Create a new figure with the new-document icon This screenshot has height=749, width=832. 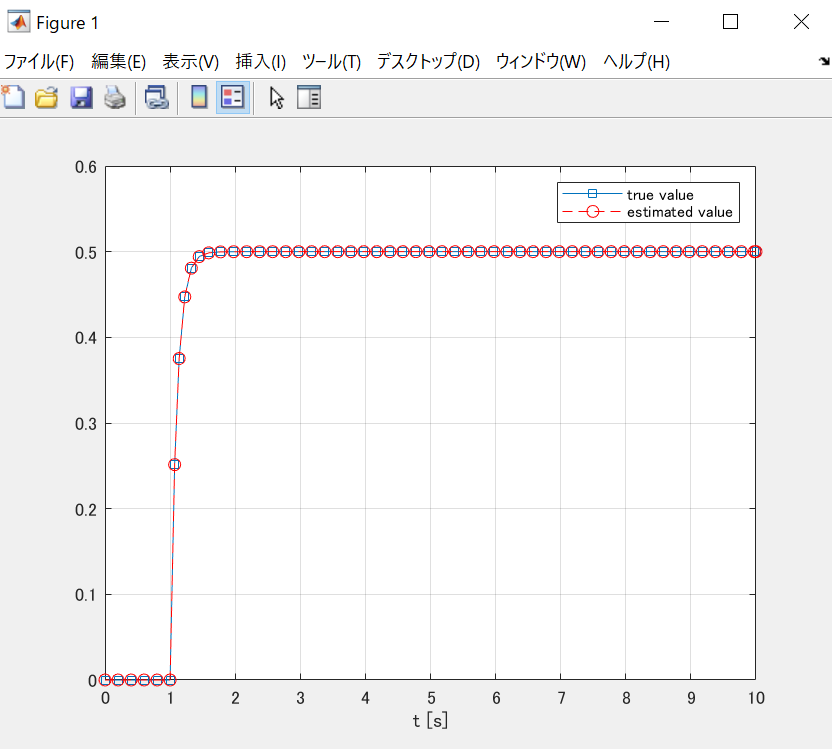(13, 97)
